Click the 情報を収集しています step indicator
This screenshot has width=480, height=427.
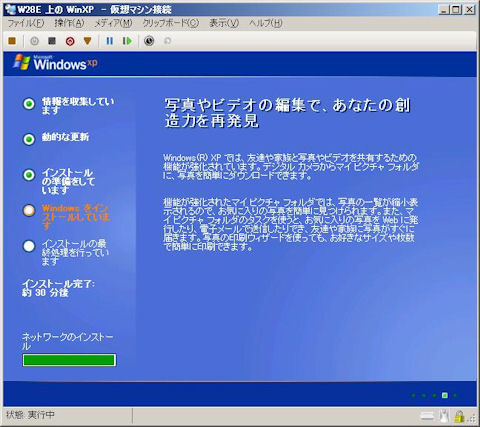[x=29, y=104]
